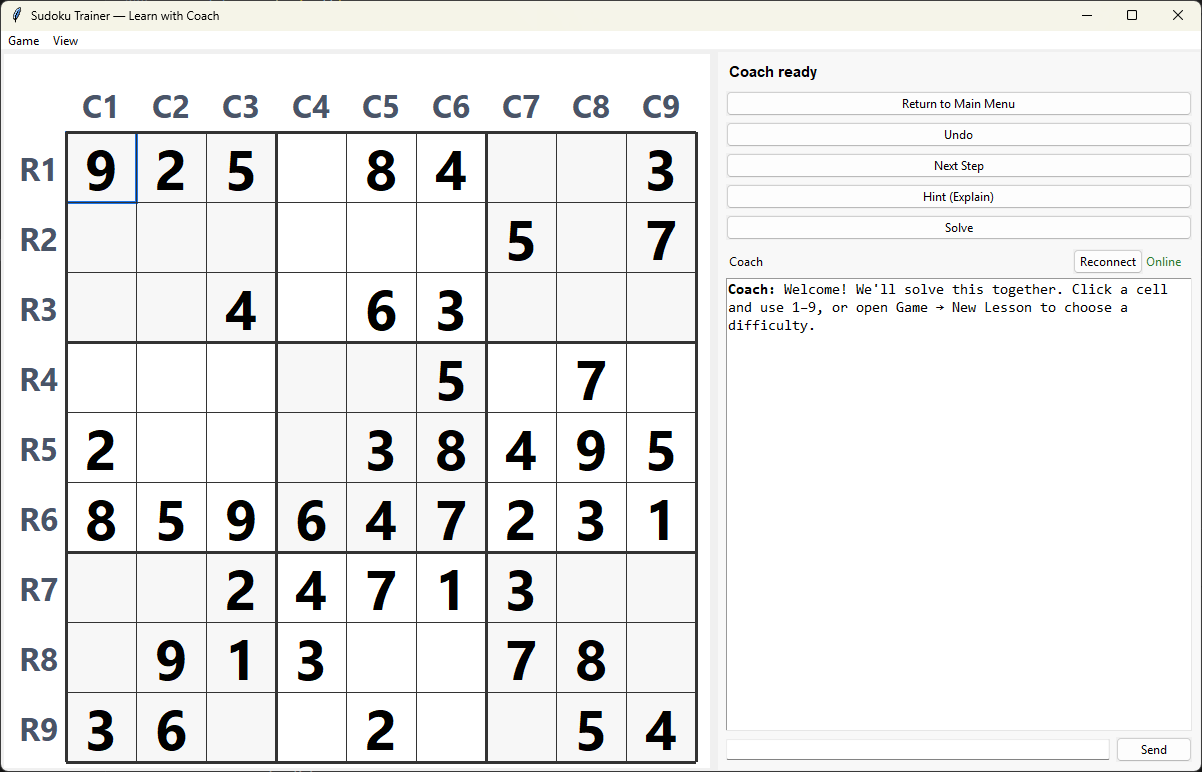Select the cell containing 5 at R2 C7

pos(521,239)
